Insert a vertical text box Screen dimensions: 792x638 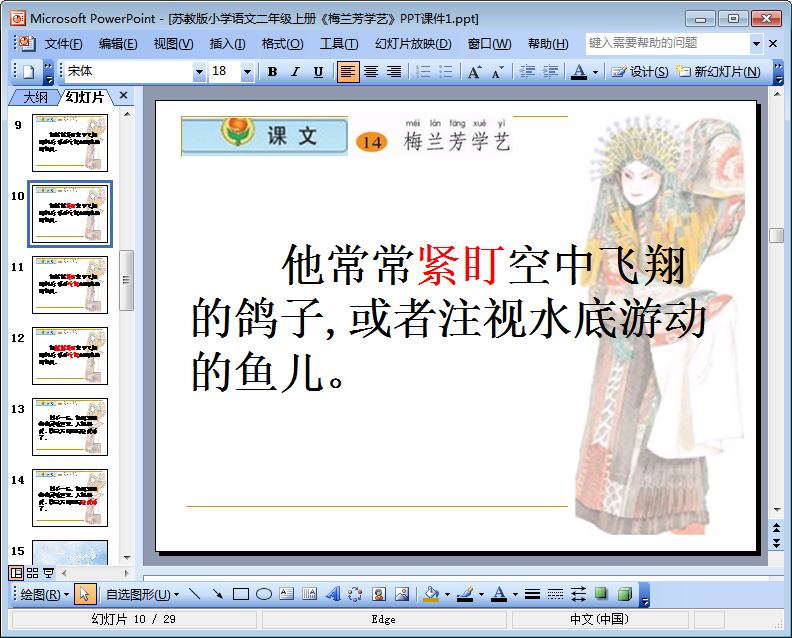[309, 594]
